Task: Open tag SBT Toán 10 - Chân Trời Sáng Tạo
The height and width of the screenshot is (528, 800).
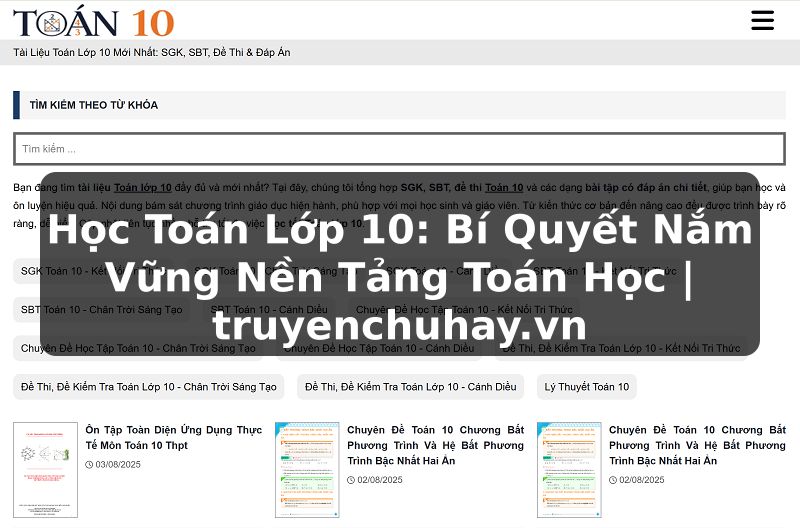Action: (102, 310)
